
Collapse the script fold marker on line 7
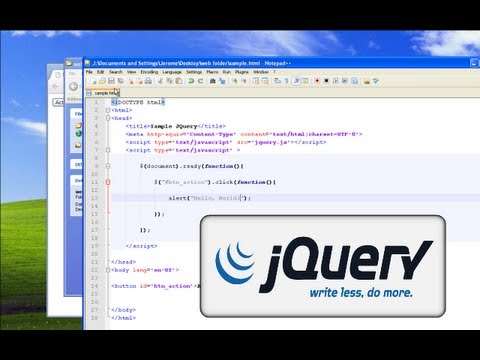[108, 150]
